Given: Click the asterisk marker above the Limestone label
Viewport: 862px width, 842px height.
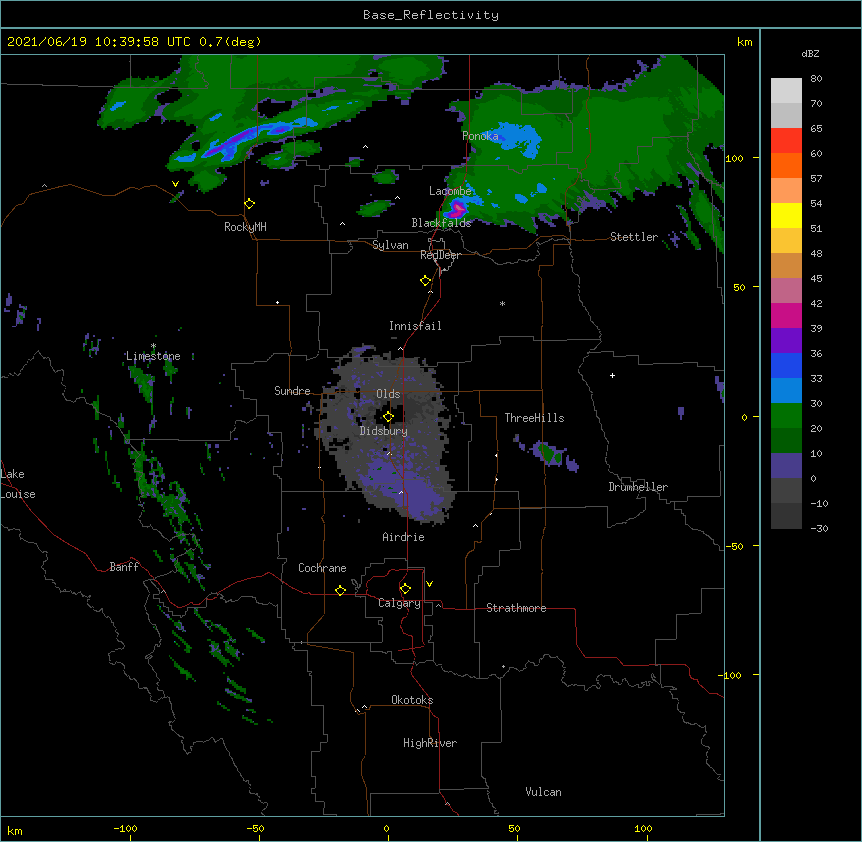Looking at the screenshot, I should coord(153,346).
